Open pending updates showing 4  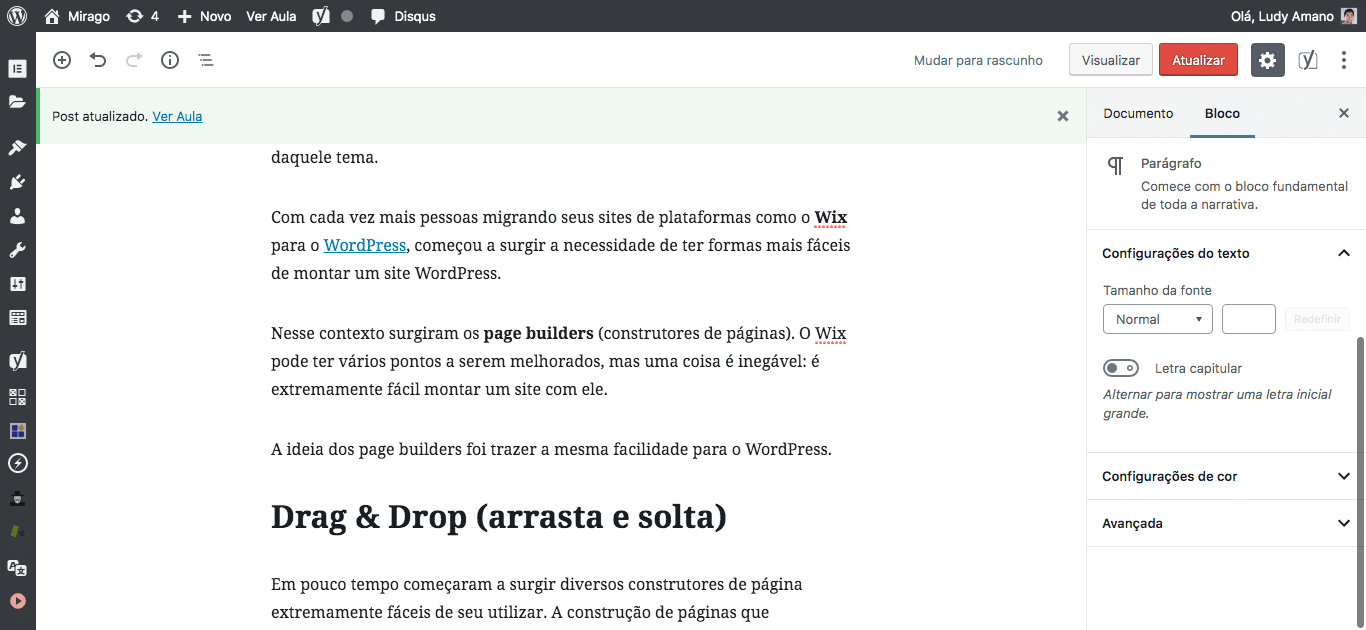(142, 16)
